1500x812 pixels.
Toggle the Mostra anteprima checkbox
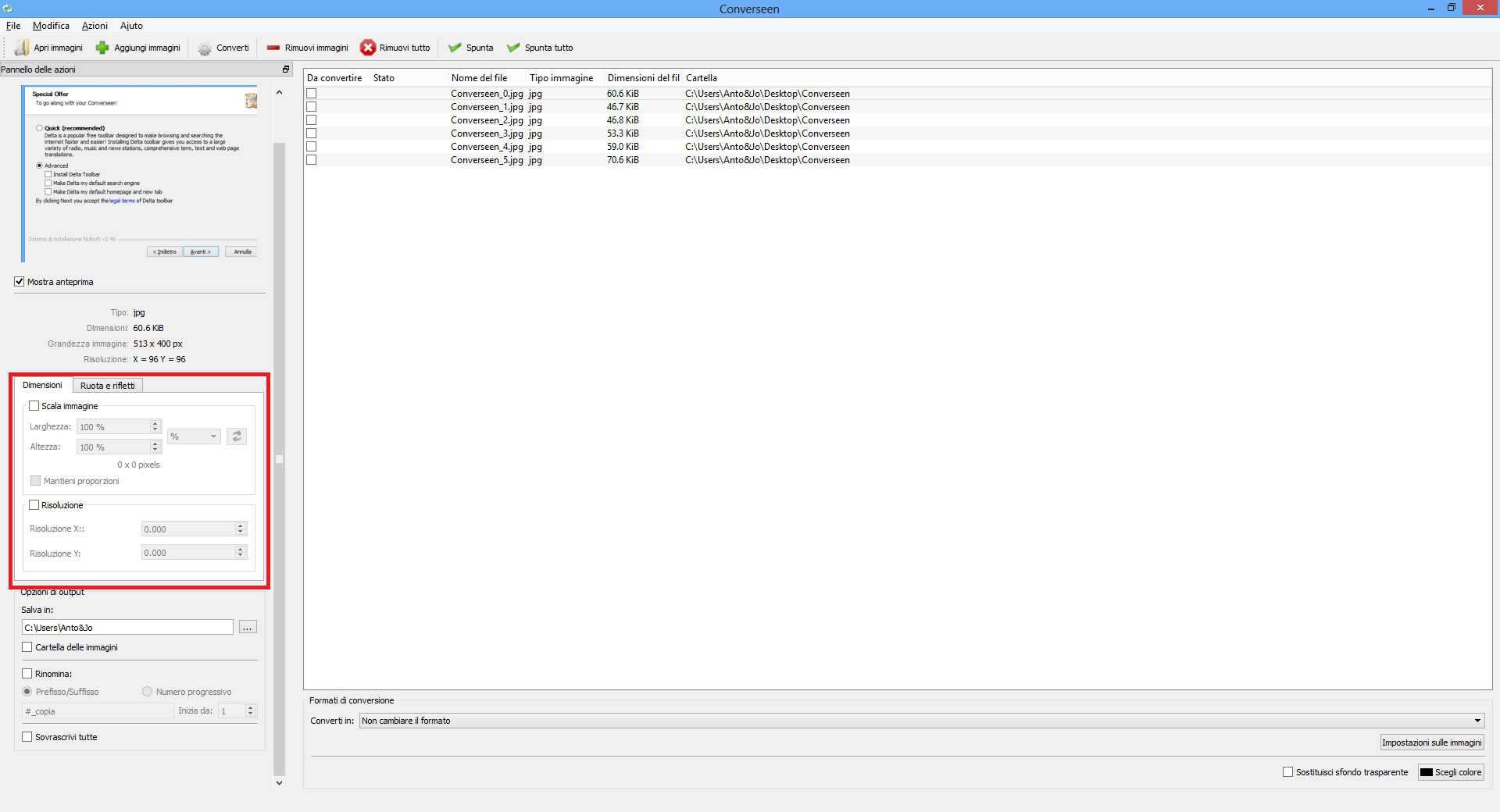(x=20, y=282)
